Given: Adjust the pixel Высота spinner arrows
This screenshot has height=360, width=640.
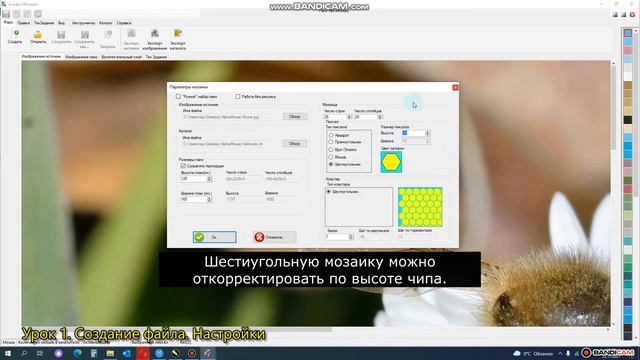Looking at the screenshot, I should (x=427, y=133).
